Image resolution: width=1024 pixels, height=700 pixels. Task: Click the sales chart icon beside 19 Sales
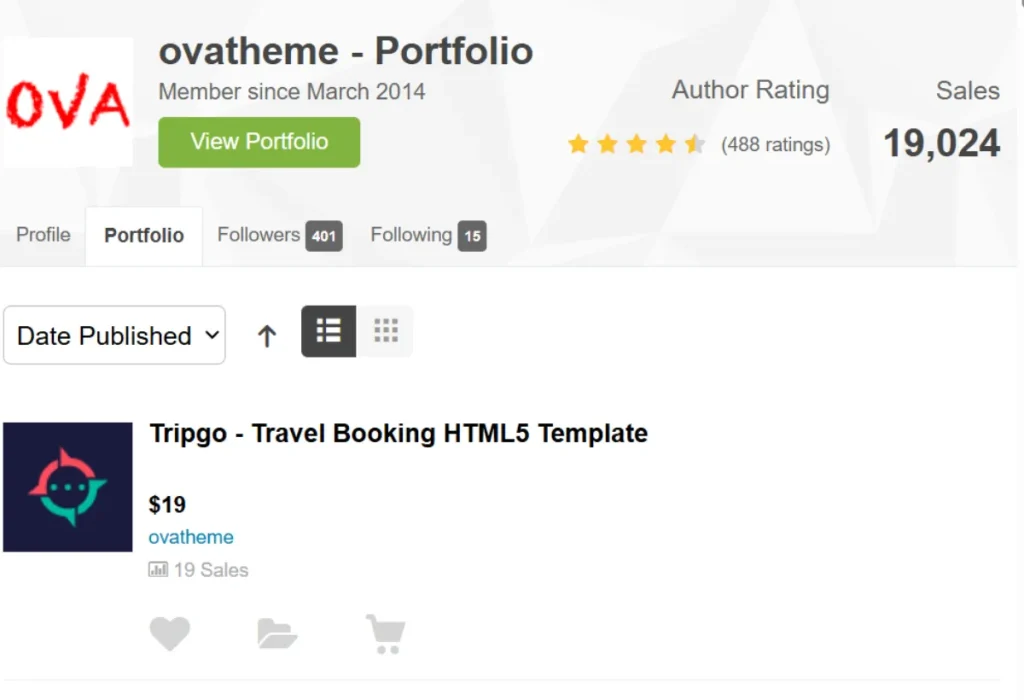click(x=158, y=569)
